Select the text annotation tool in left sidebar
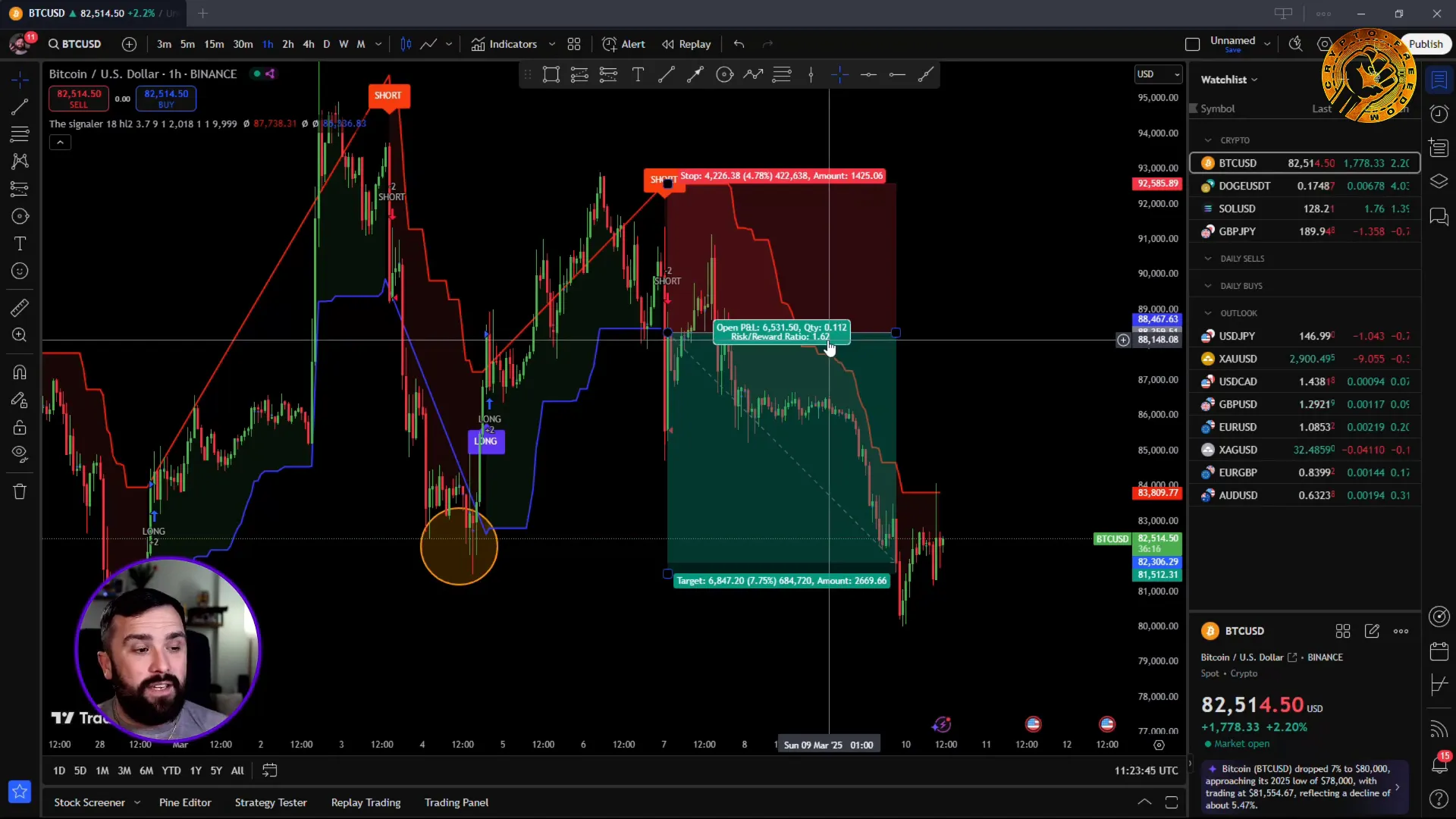The height and width of the screenshot is (819, 1456). pyautogui.click(x=20, y=243)
